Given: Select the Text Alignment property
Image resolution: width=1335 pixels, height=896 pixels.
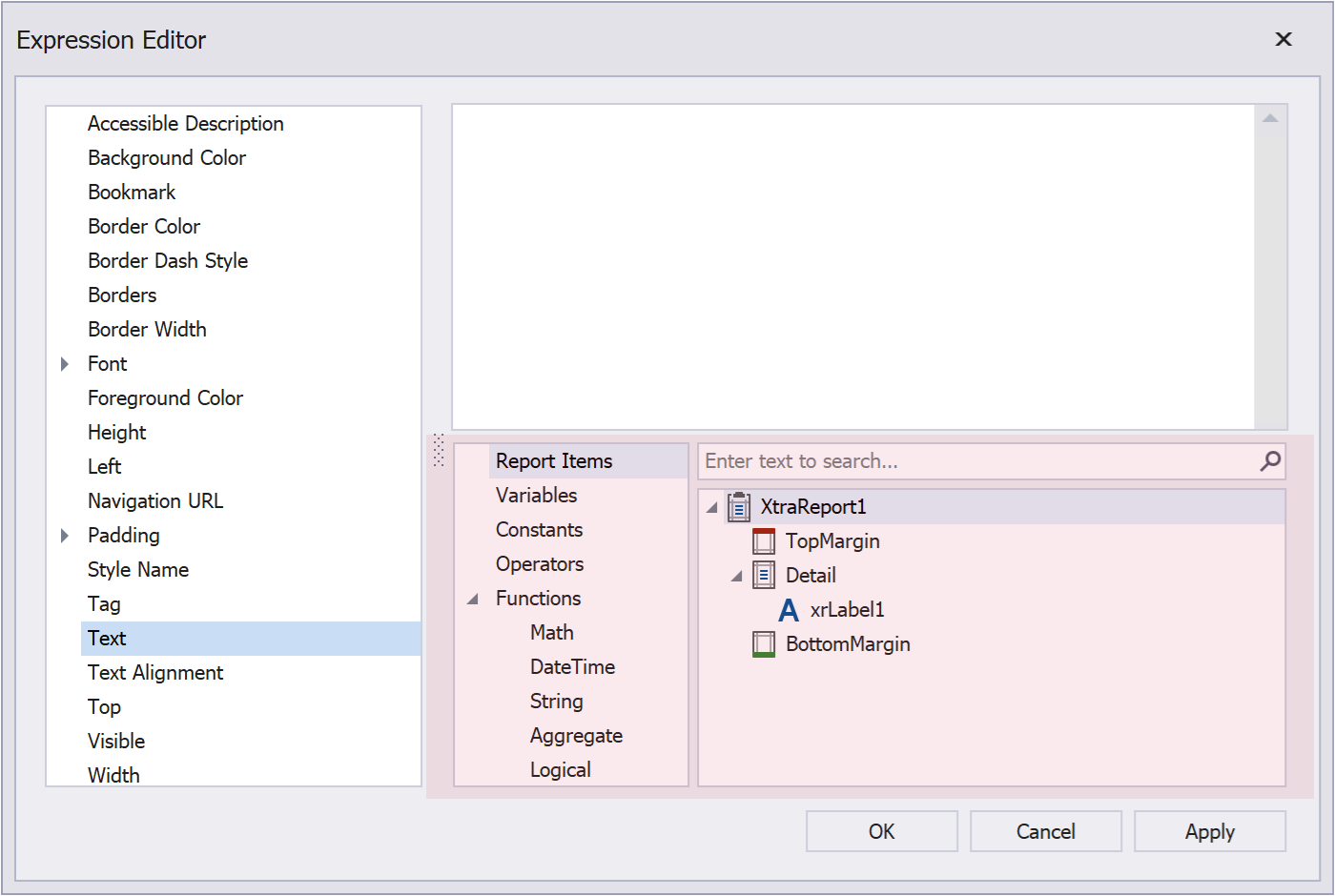Looking at the screenshot, I should pyautogui.click(x=154, y=672).
